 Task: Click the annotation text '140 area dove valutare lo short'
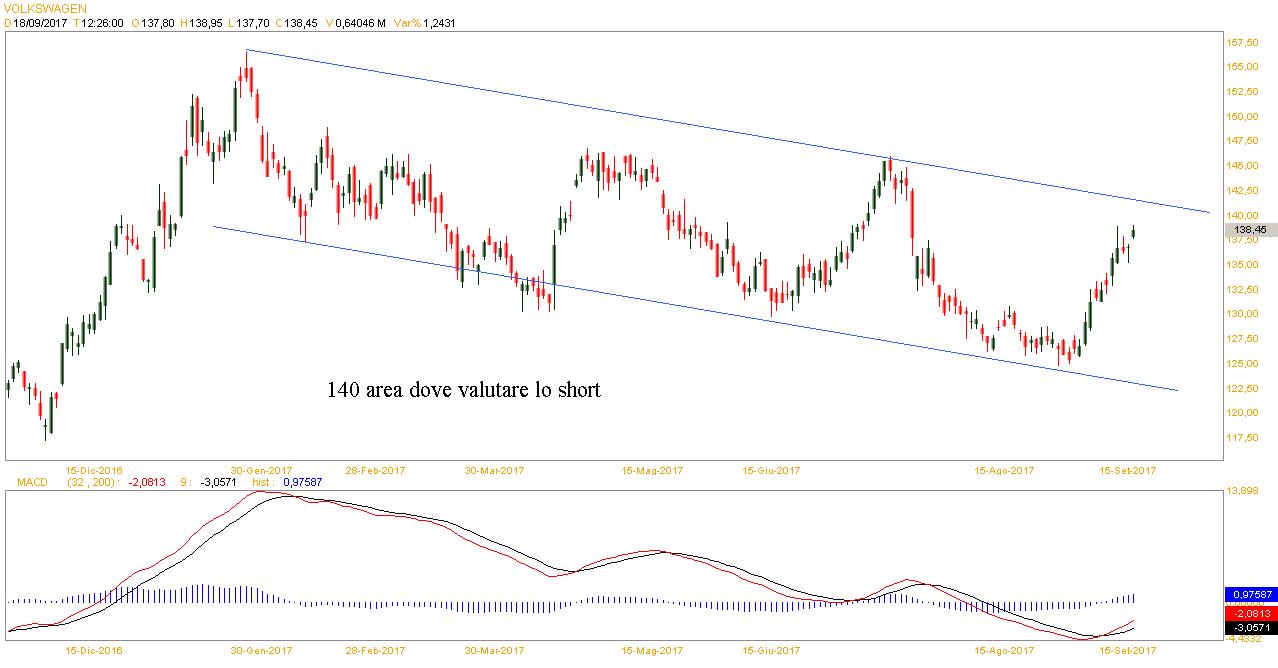tap(464, 390)
